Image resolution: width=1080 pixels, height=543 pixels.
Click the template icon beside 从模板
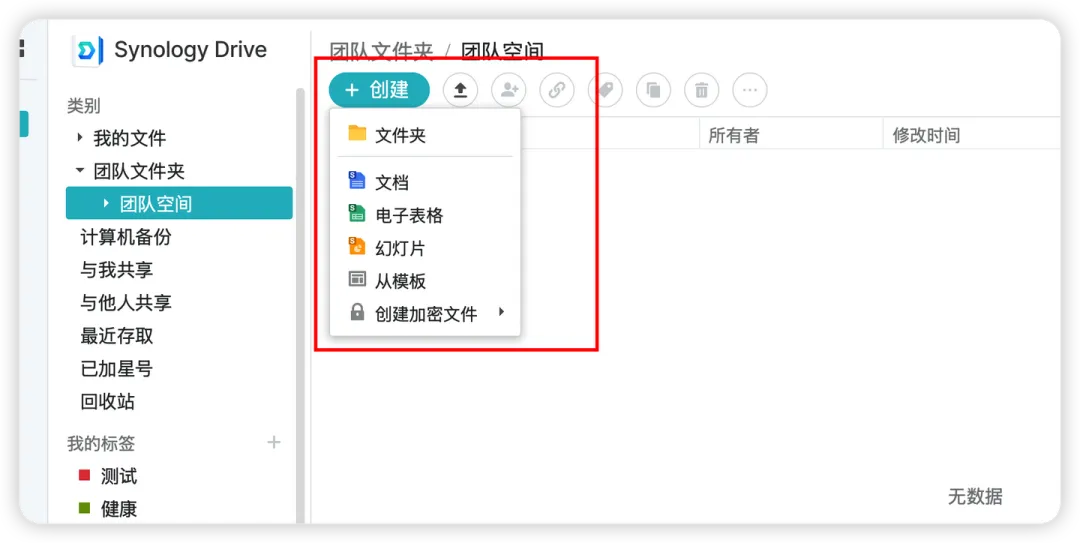point(357,279)
